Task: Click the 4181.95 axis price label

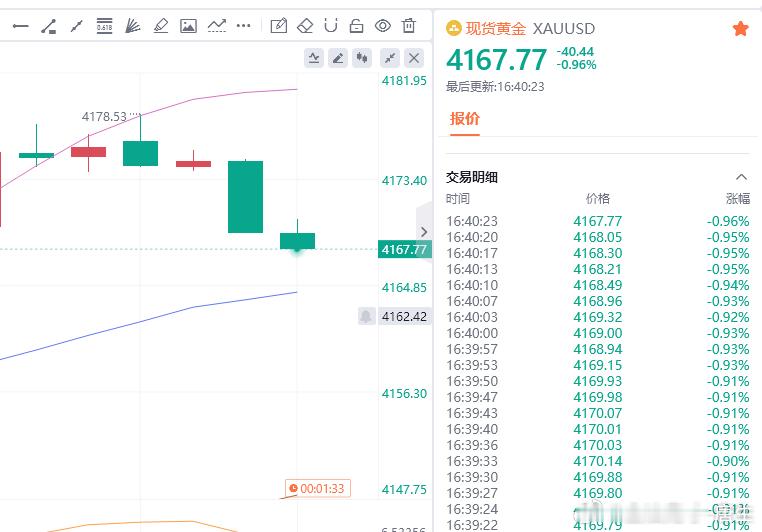Action: 404,81
